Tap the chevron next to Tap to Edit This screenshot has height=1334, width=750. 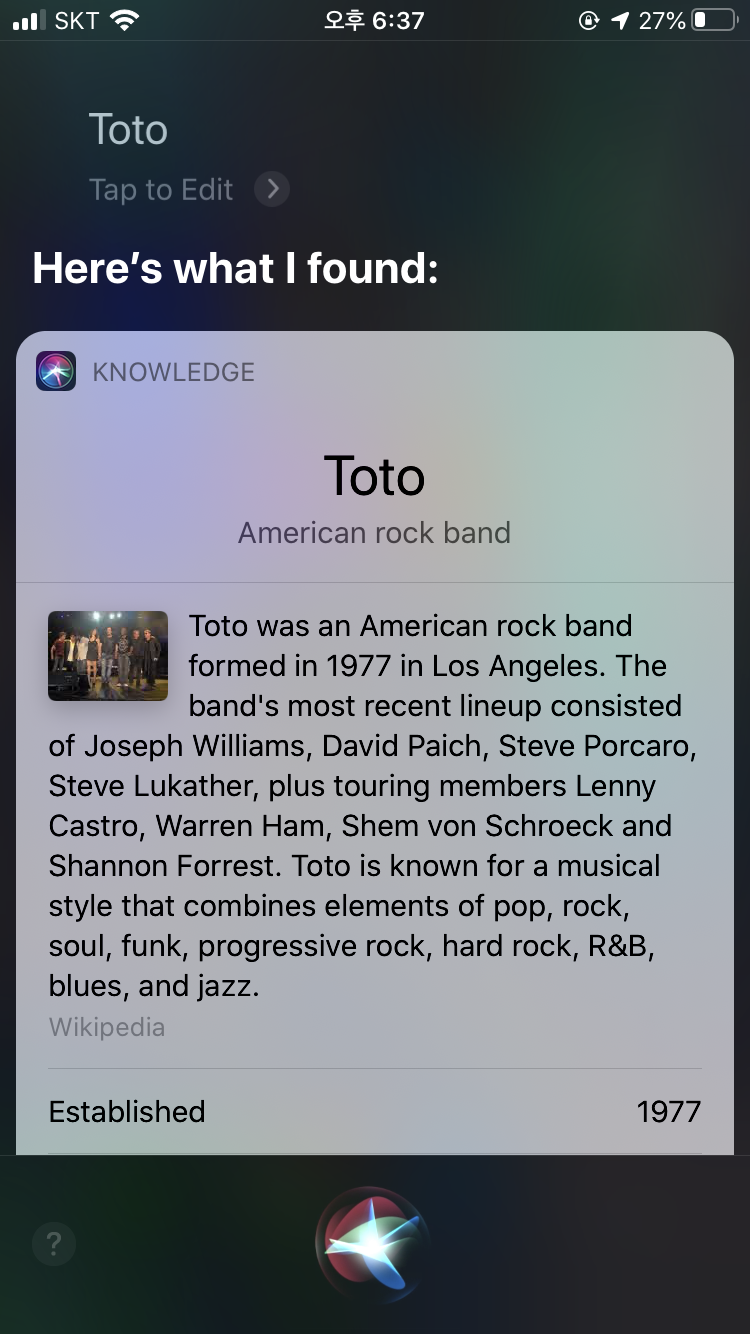[272, 189]
